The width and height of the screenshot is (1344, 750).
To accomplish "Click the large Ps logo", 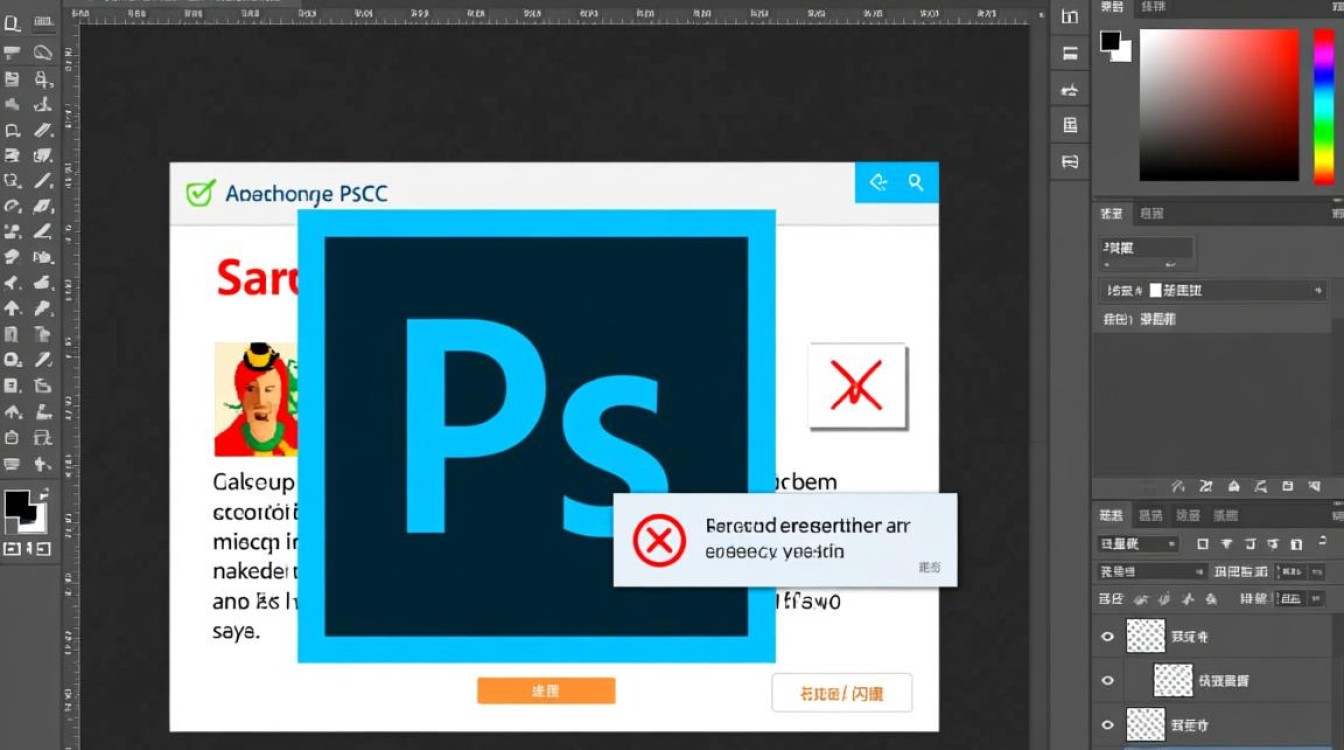I will click(537, 436).
